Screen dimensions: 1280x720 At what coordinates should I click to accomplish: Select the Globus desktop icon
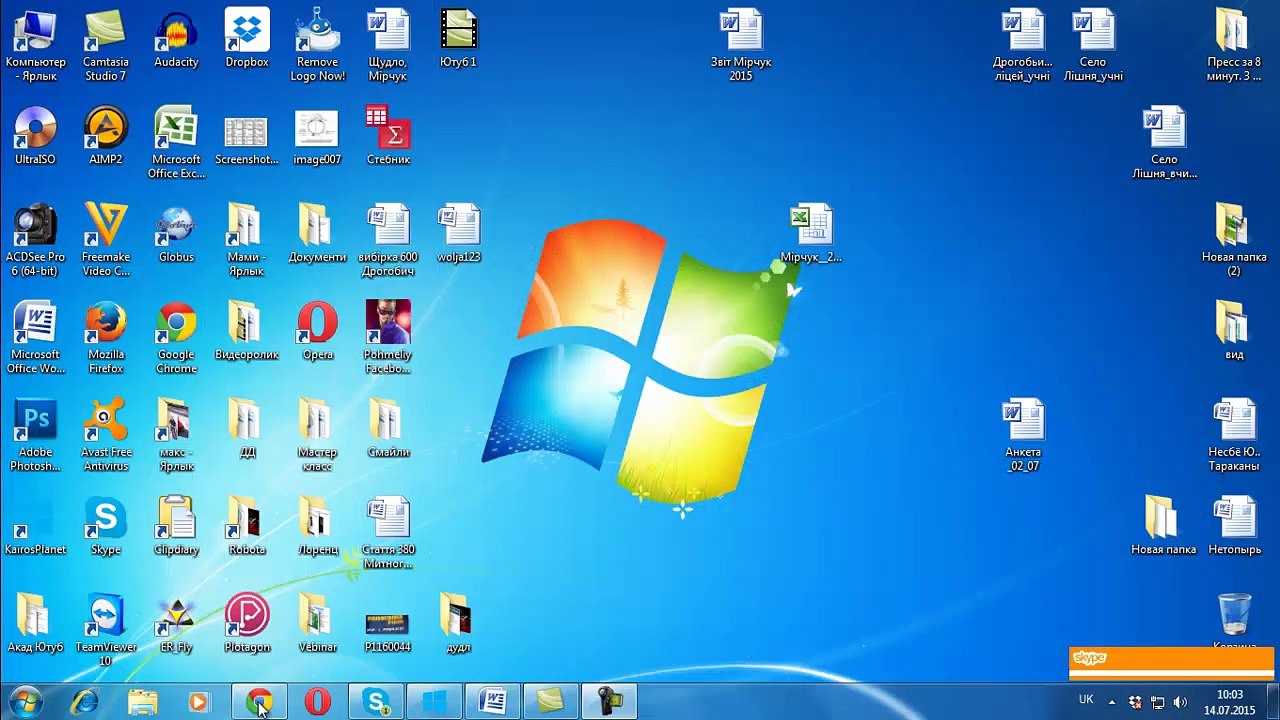(x=176, y=235)
